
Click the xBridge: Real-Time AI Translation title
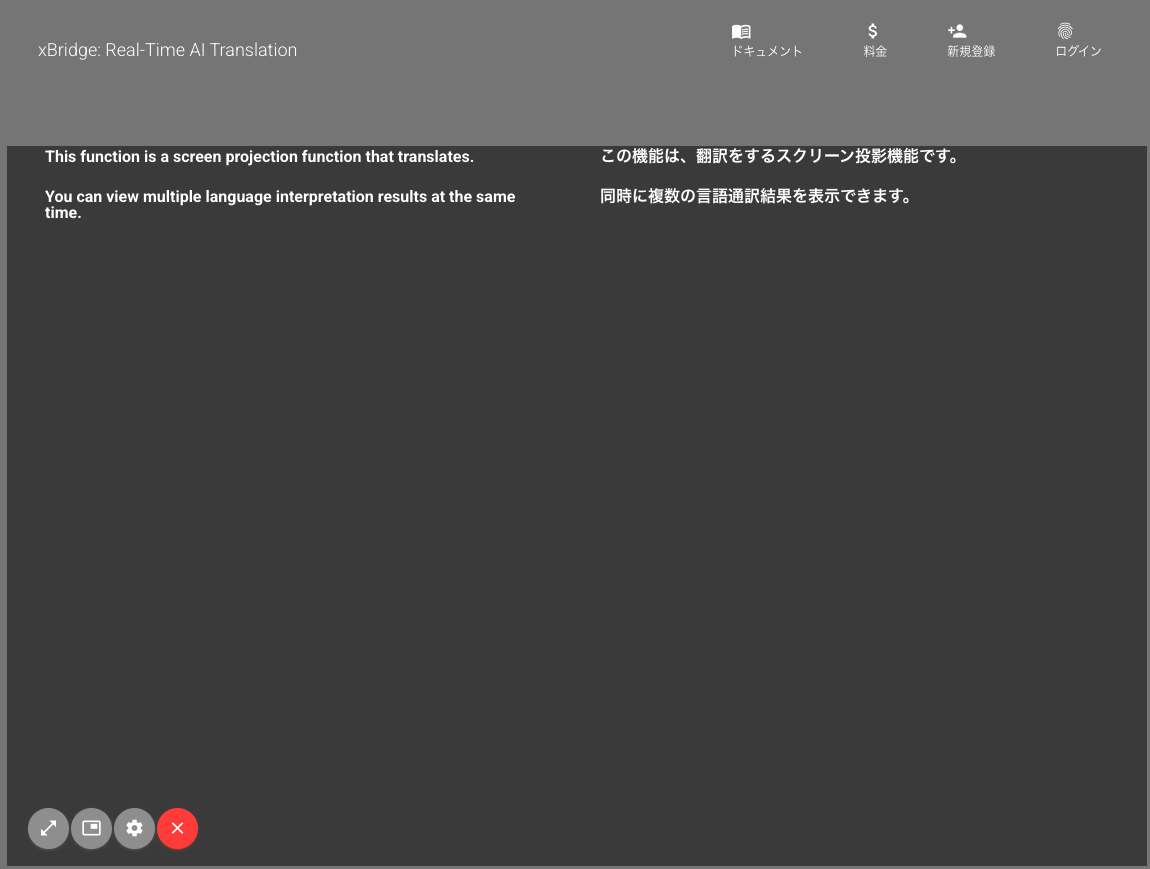[167, 50]
